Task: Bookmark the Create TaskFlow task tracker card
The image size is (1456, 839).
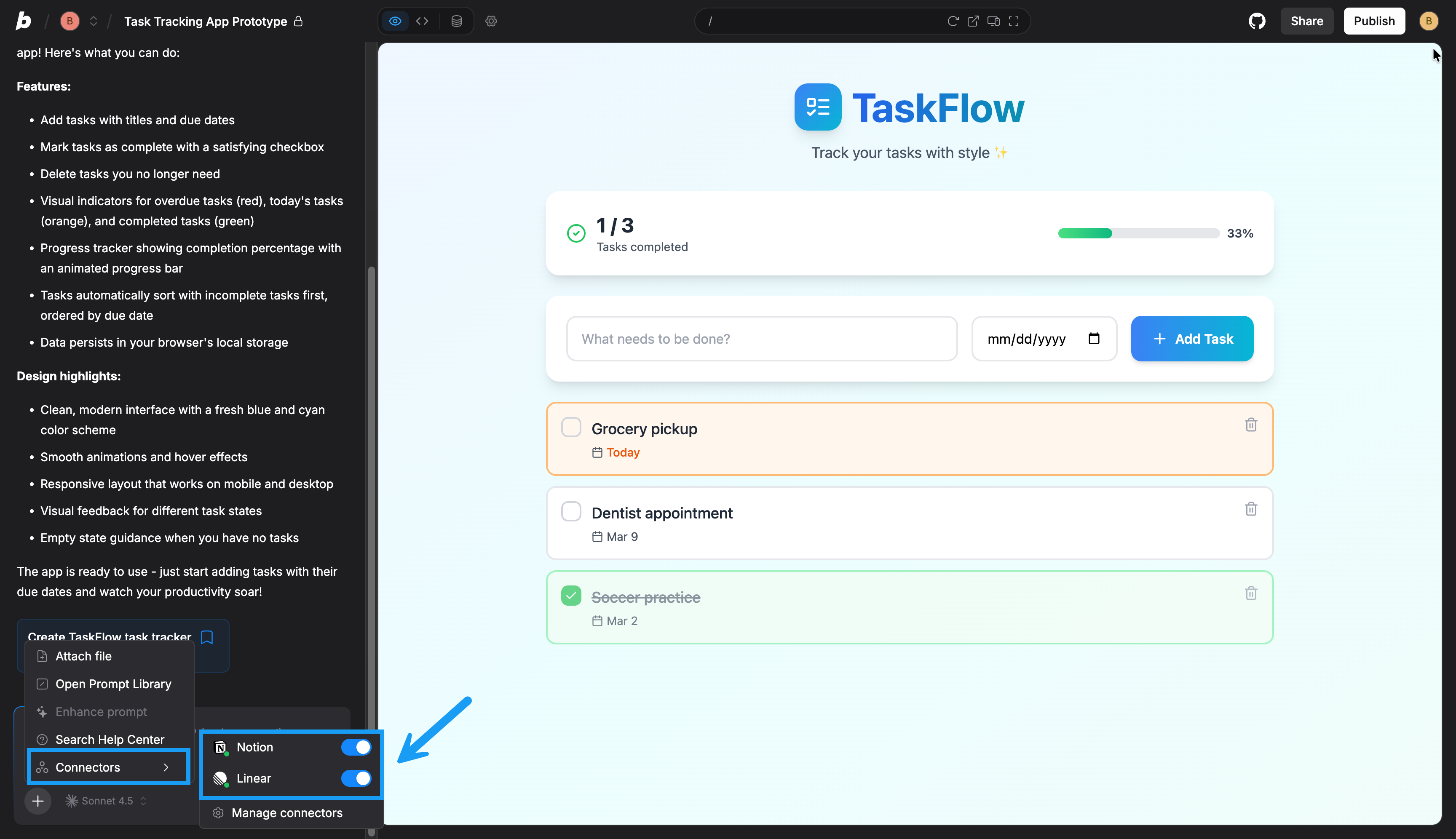Action: point(207,637)
